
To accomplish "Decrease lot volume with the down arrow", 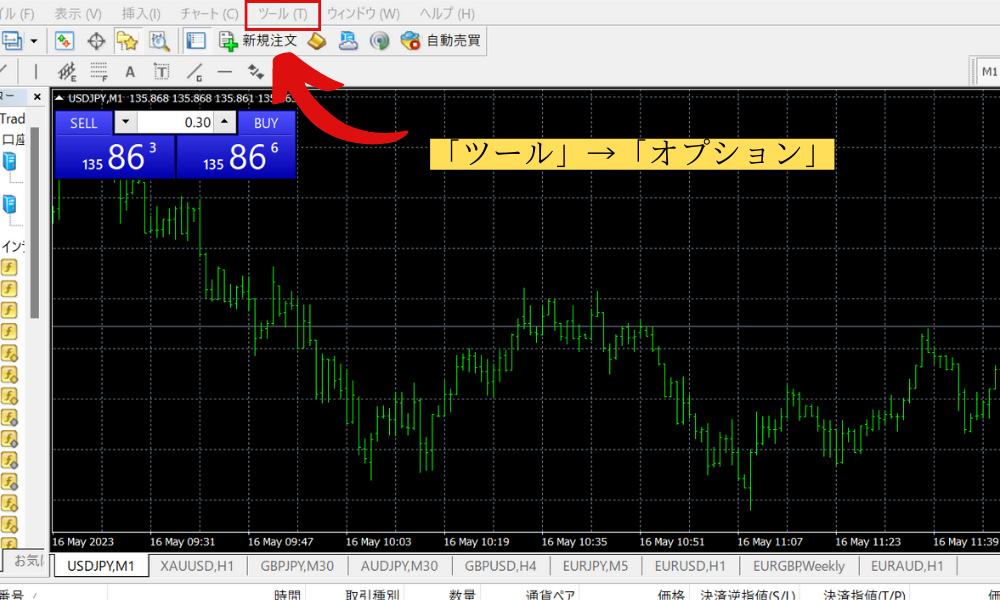I will coord(124,122).
